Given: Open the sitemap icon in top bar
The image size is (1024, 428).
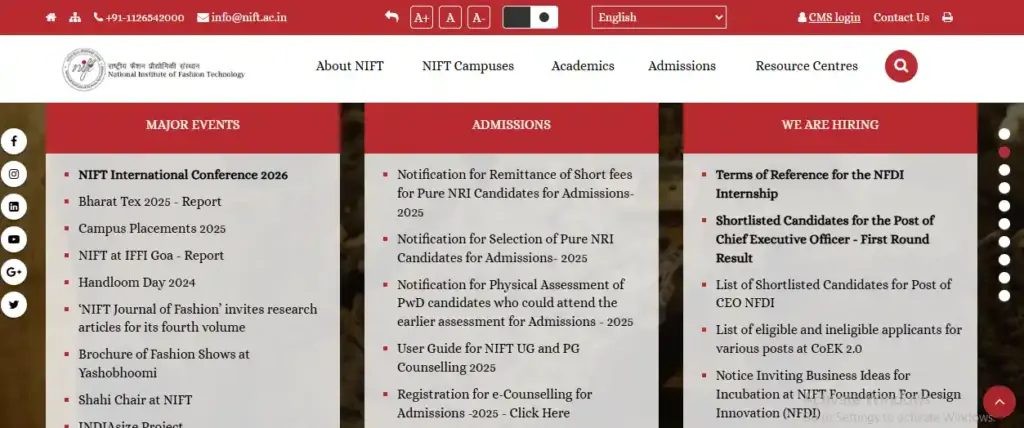Looking at the screenshot, I should tap(76, 18).
